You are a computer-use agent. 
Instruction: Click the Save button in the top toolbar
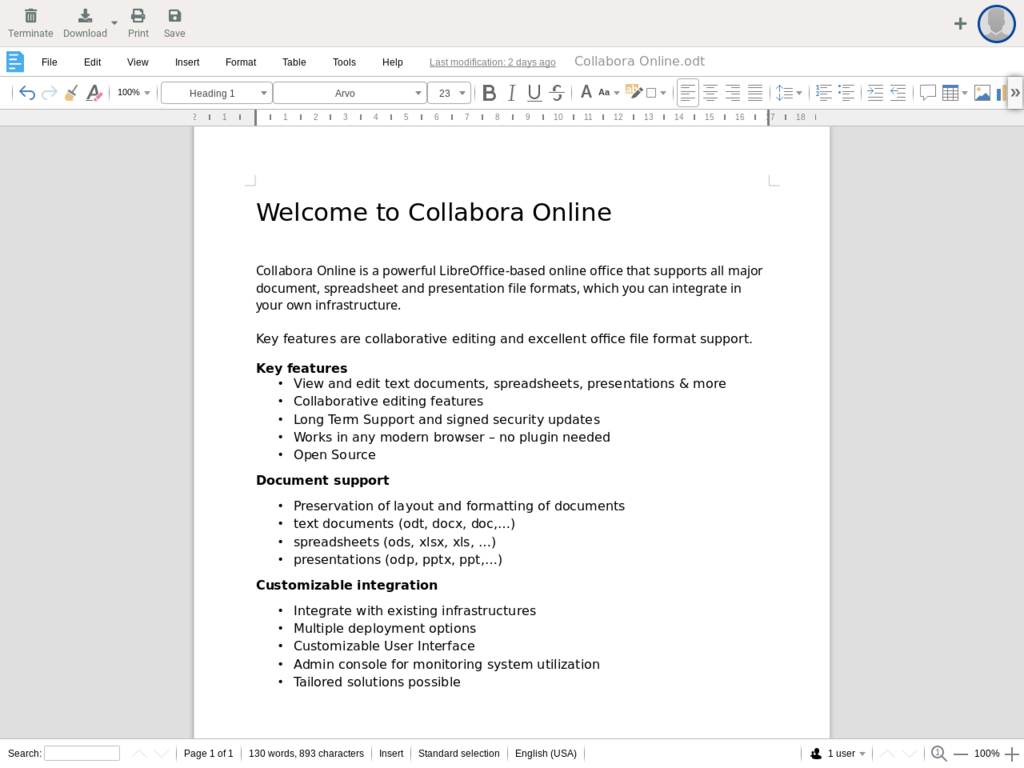pos(174,20)
